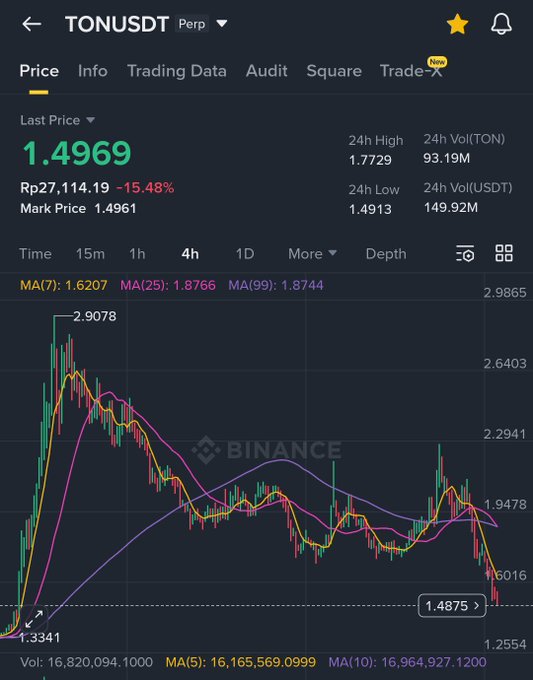This screenshot has height=680, width=533.
Task: Tap the 24h Vol(TON) value 93.19M
Action: (x=447, y=158)
